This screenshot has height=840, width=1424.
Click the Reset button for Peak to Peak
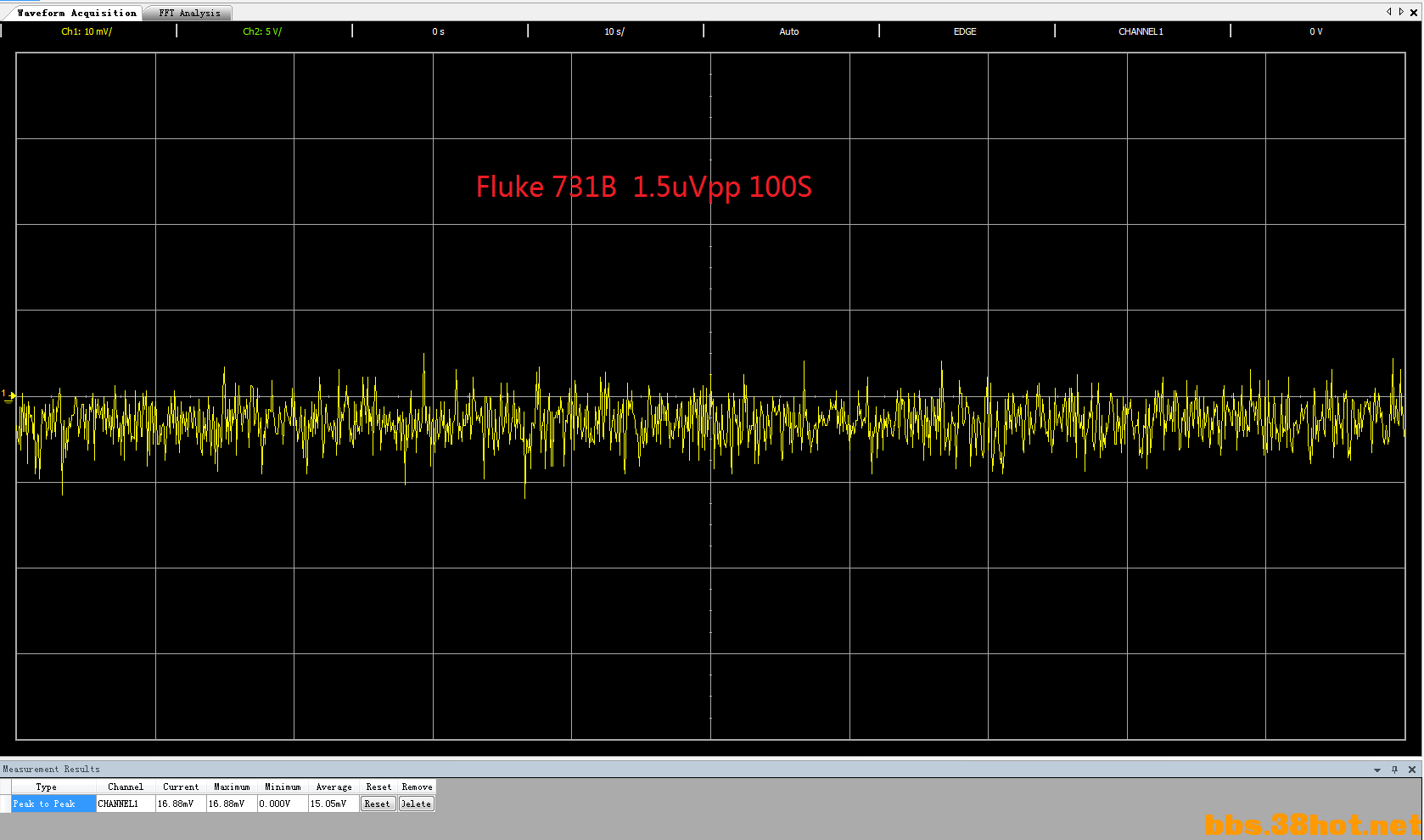point(378,804)
